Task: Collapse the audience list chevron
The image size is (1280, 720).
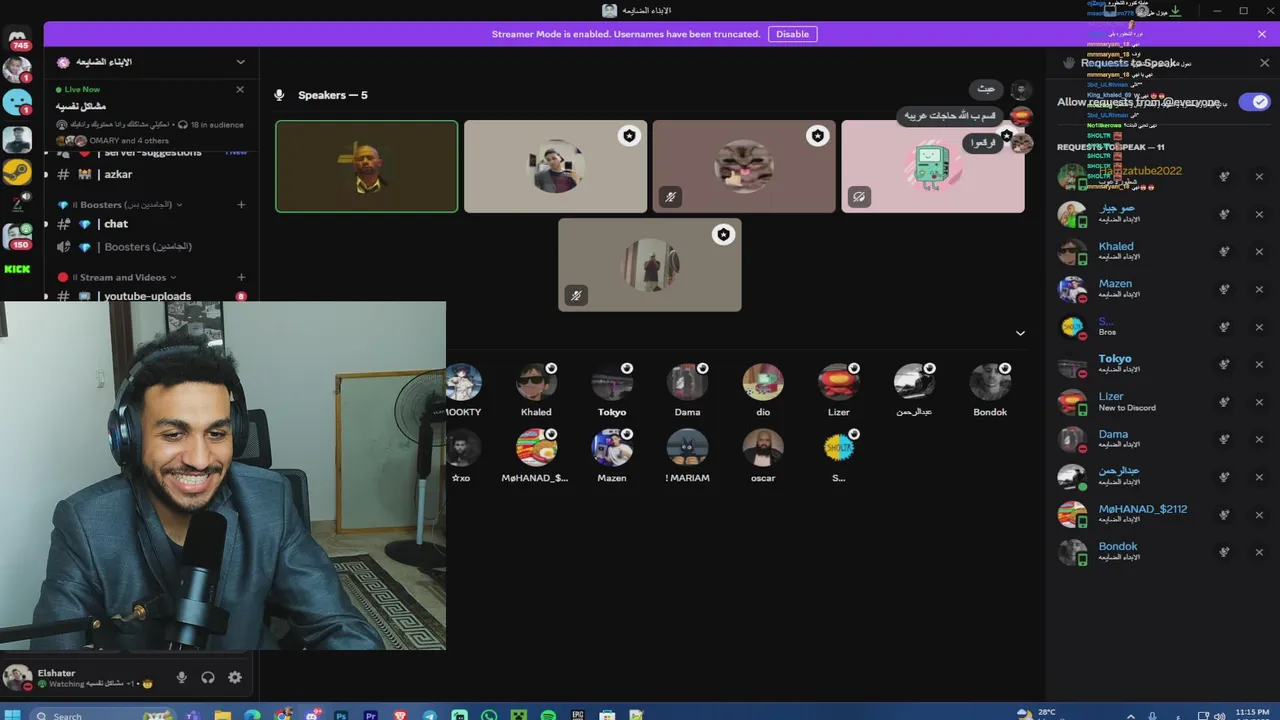Action: [1020, 333]
